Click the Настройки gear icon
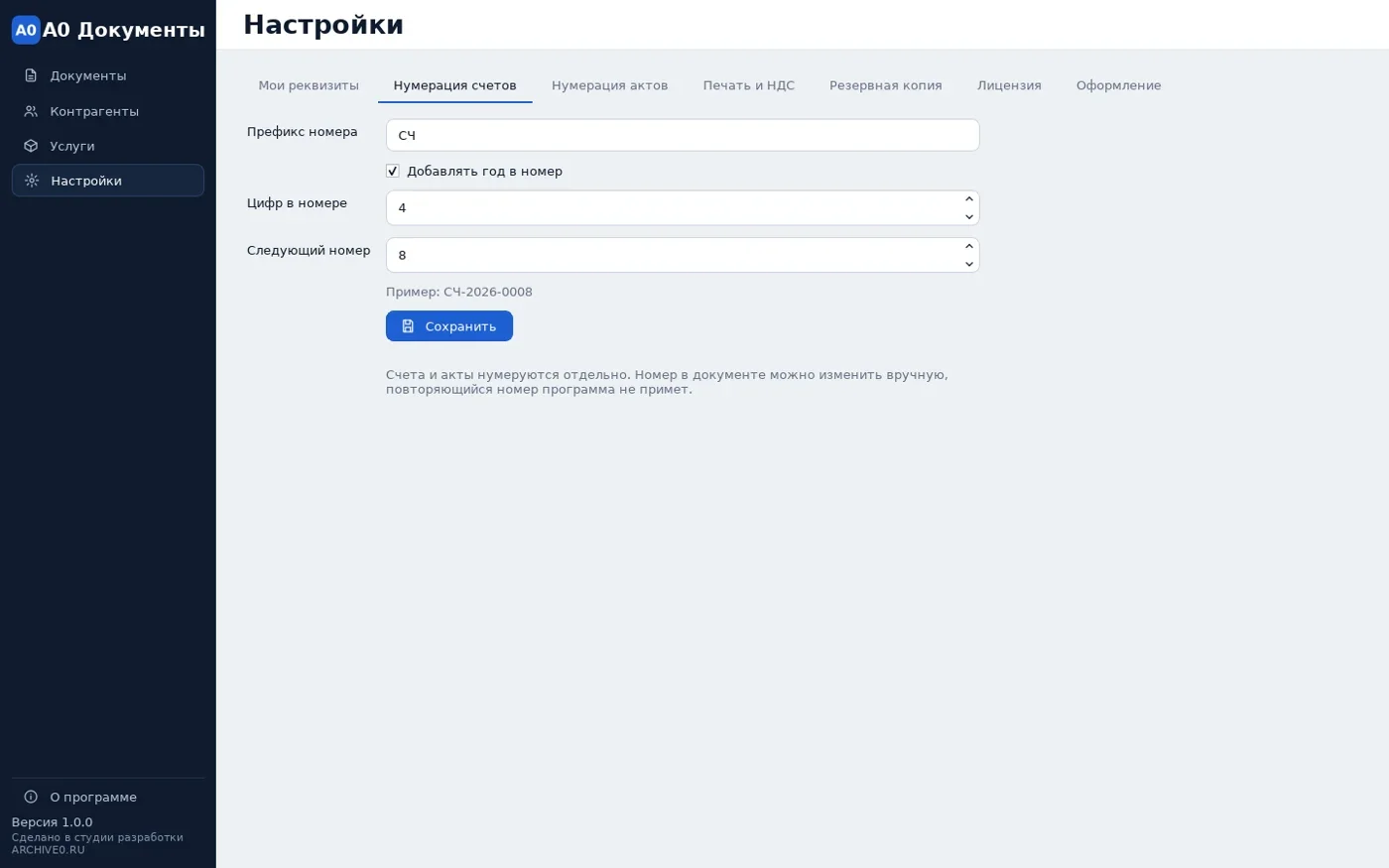Viewport: 1389px width, 868px height. (x=32, y=181)
